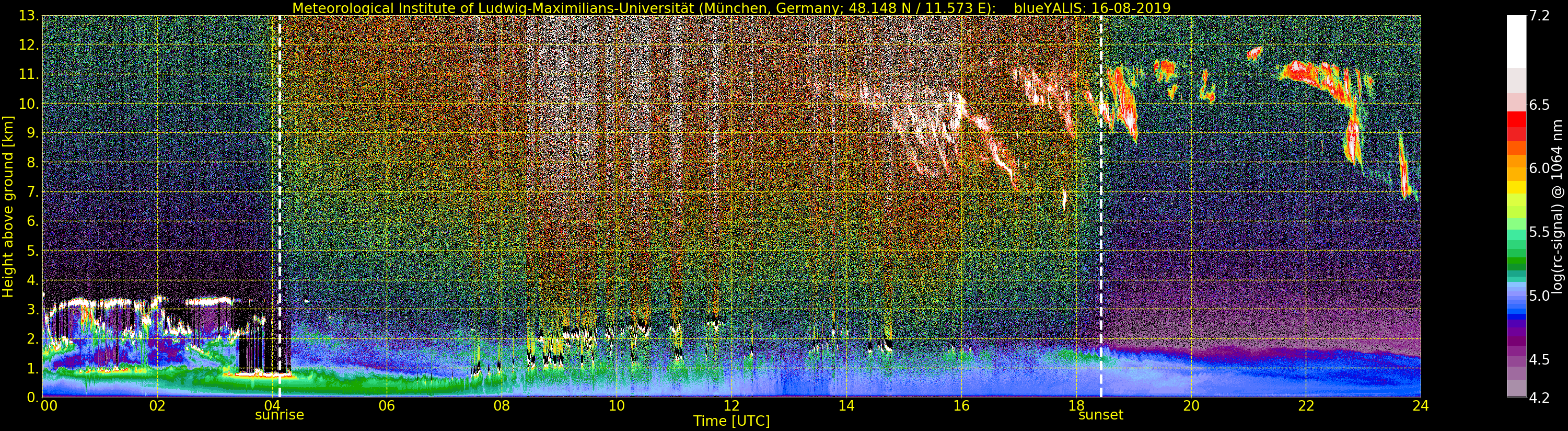The height and width of the screenshot is (431, 1568).
Task: Select the "sunrise" label below the axis
Action: [280, 415]
